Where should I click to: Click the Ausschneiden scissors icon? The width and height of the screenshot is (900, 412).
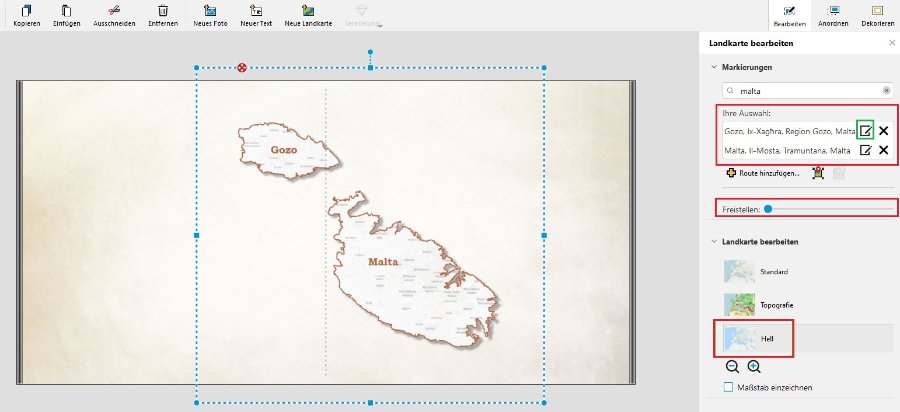pyautogui.click(x=113, y=10)
